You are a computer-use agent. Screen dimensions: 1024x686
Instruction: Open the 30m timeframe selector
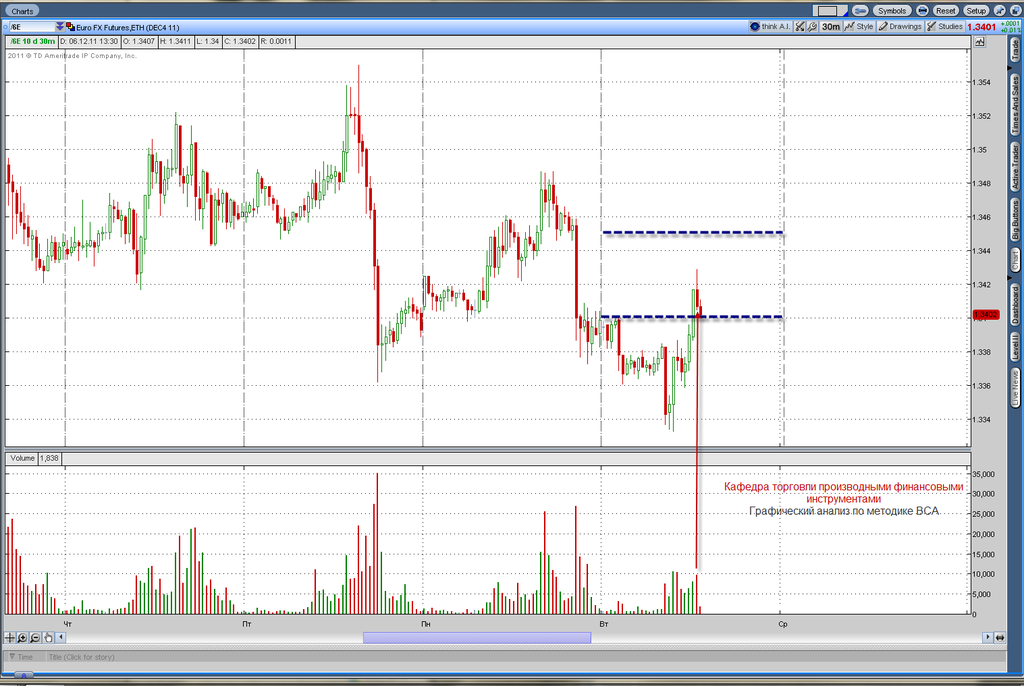pos(831,27)
